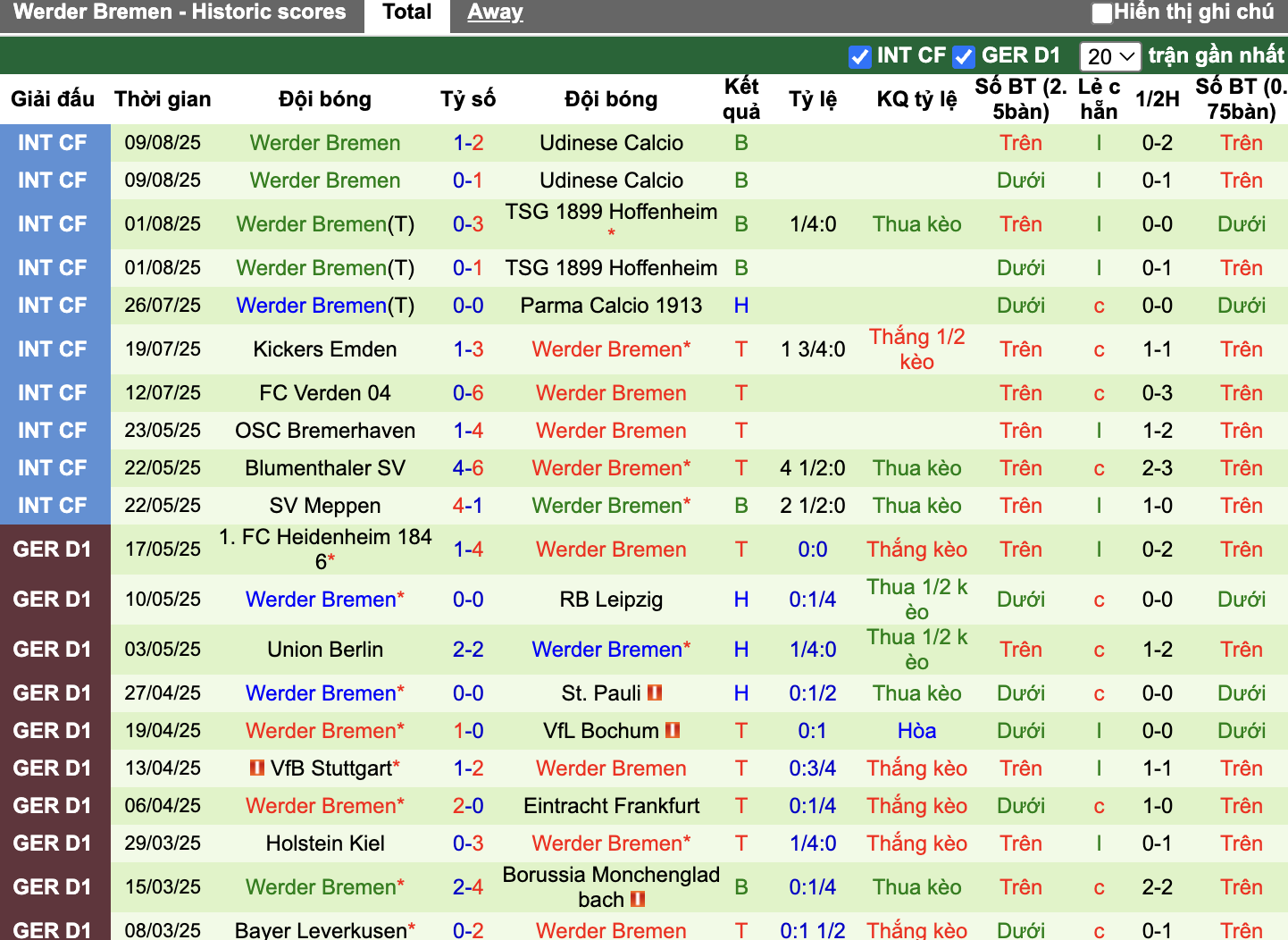Open 1. FC Heidenheim 1846 team link
The width and height of the screenshot is (1288, 940).
[x=325, y=550]
